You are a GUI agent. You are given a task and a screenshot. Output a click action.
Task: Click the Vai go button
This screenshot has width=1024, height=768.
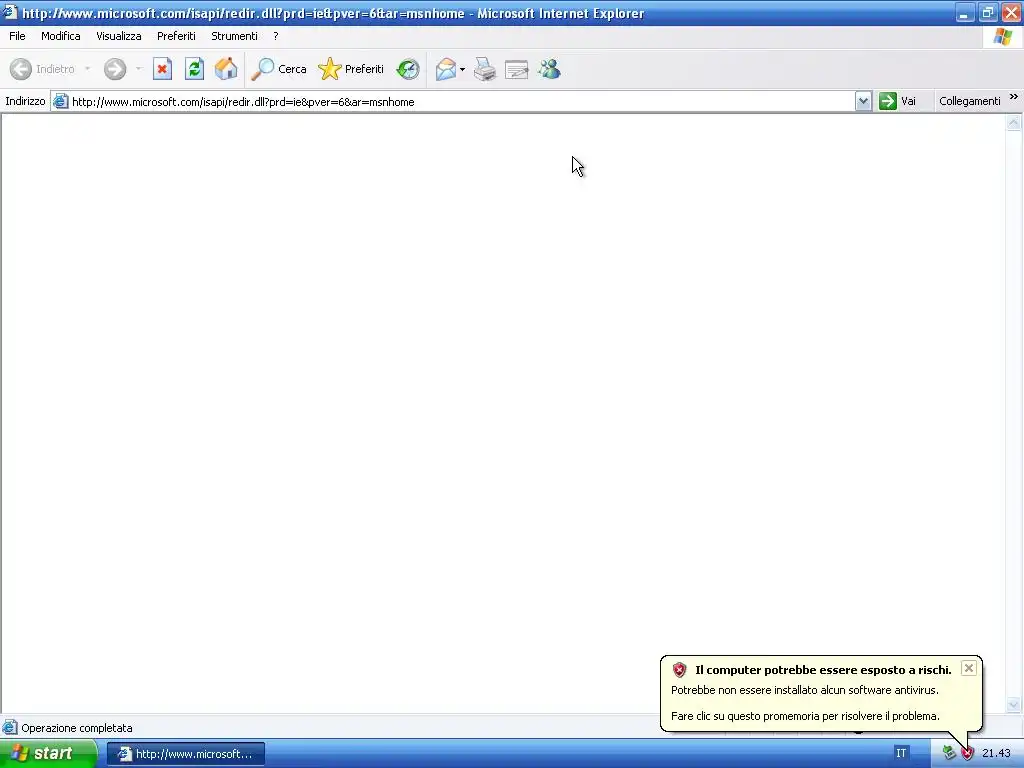coord(898,101)
